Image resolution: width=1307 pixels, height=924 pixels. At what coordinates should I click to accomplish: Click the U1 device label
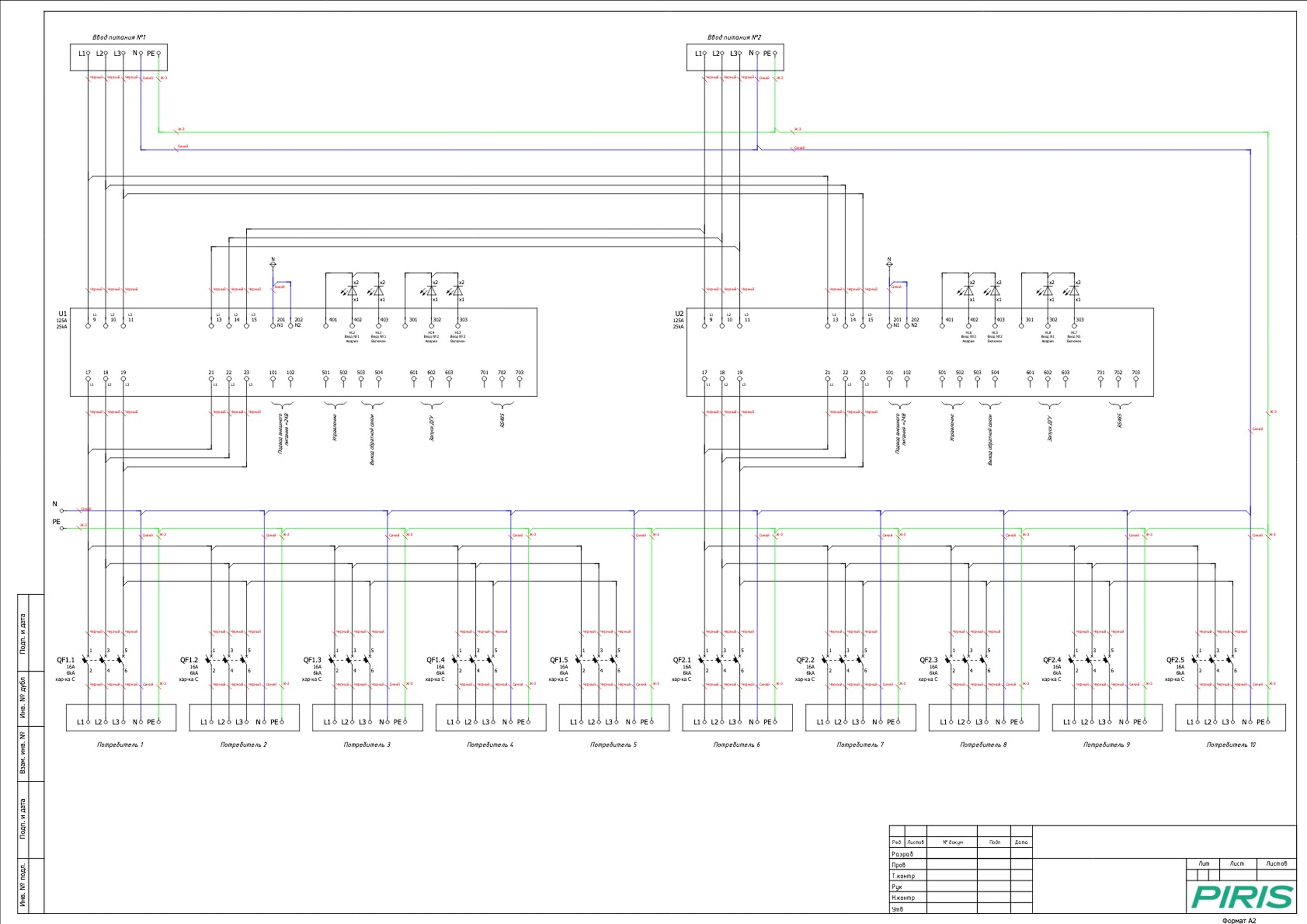click(63, 314)
